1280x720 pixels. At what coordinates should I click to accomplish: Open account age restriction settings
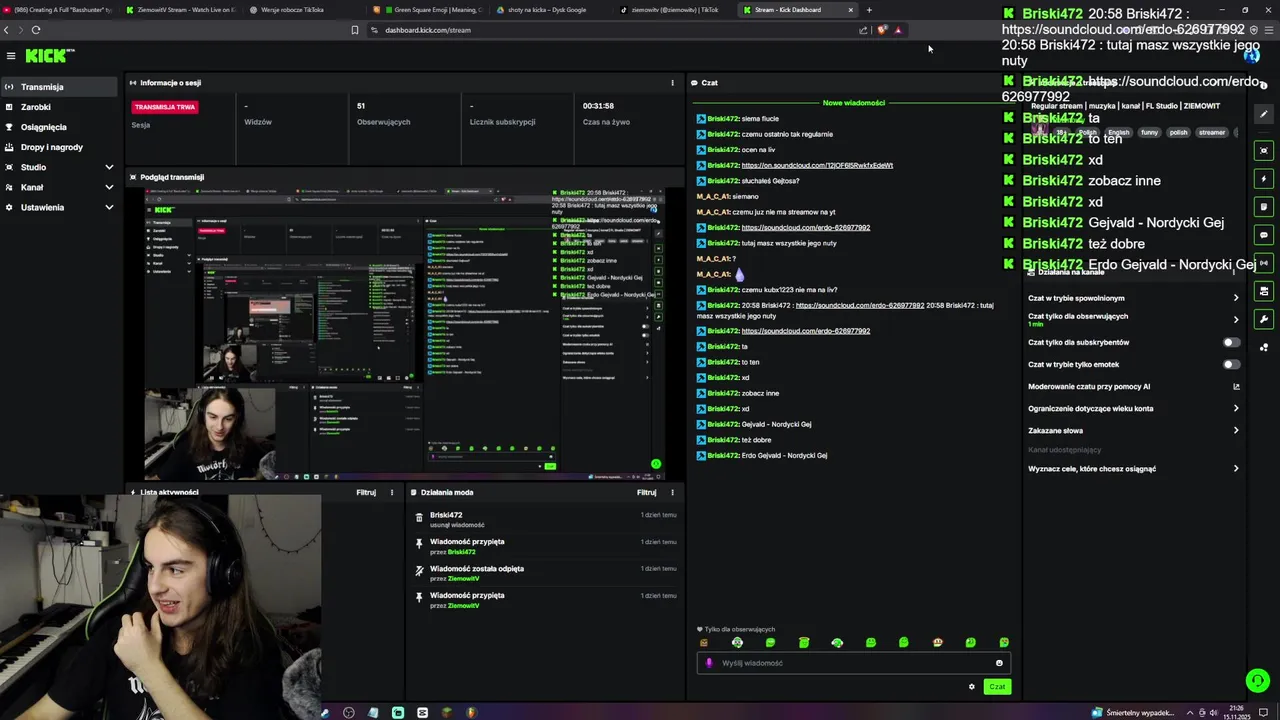(1134, 408)
